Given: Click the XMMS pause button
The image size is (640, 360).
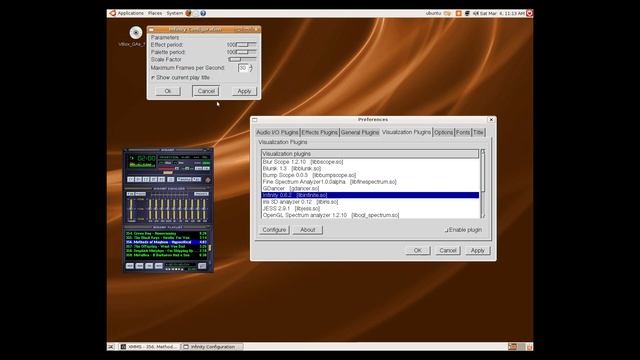Looking at the screenshot, I should tap(146, 180).
